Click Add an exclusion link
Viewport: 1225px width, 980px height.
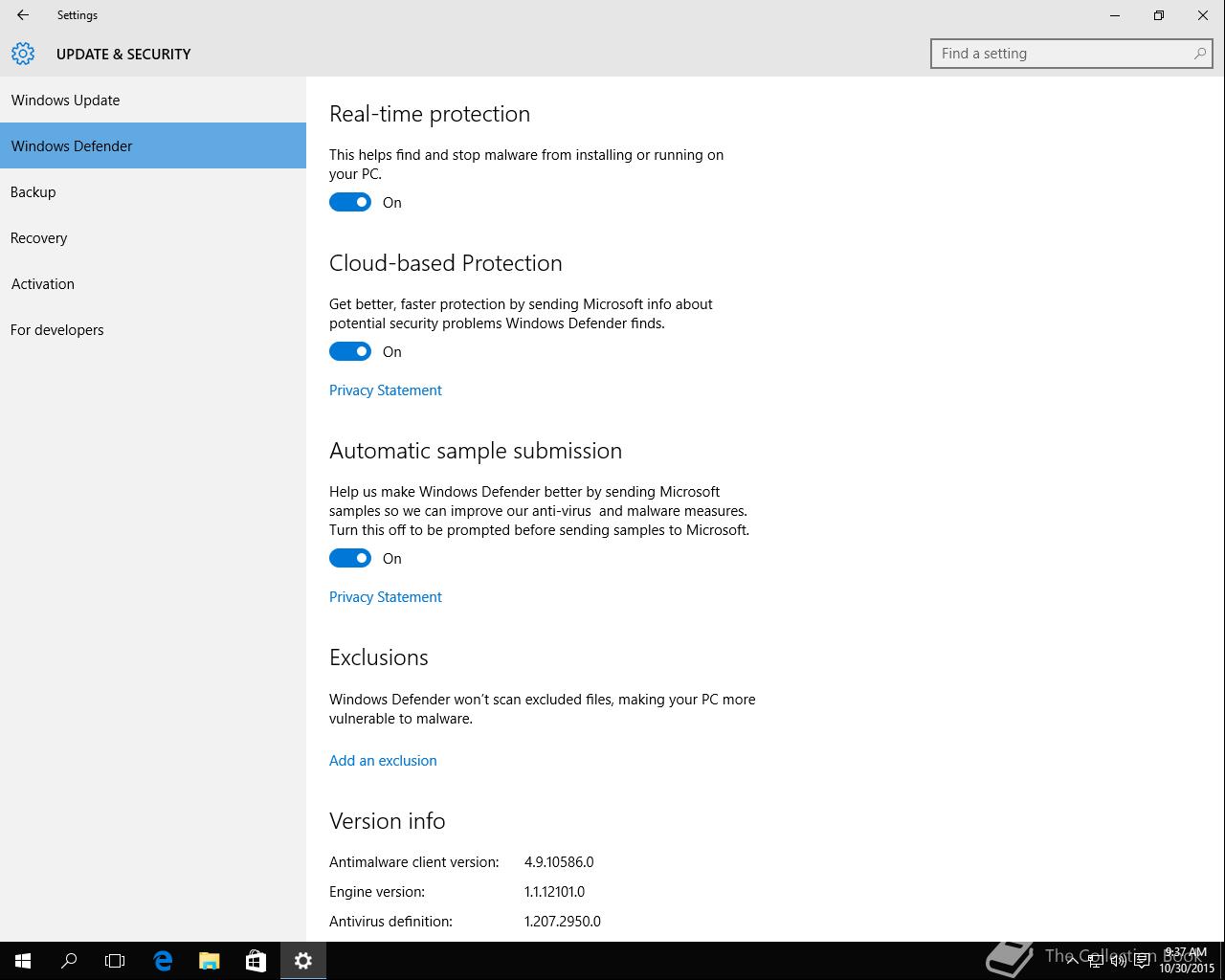(x=383, y=761)
